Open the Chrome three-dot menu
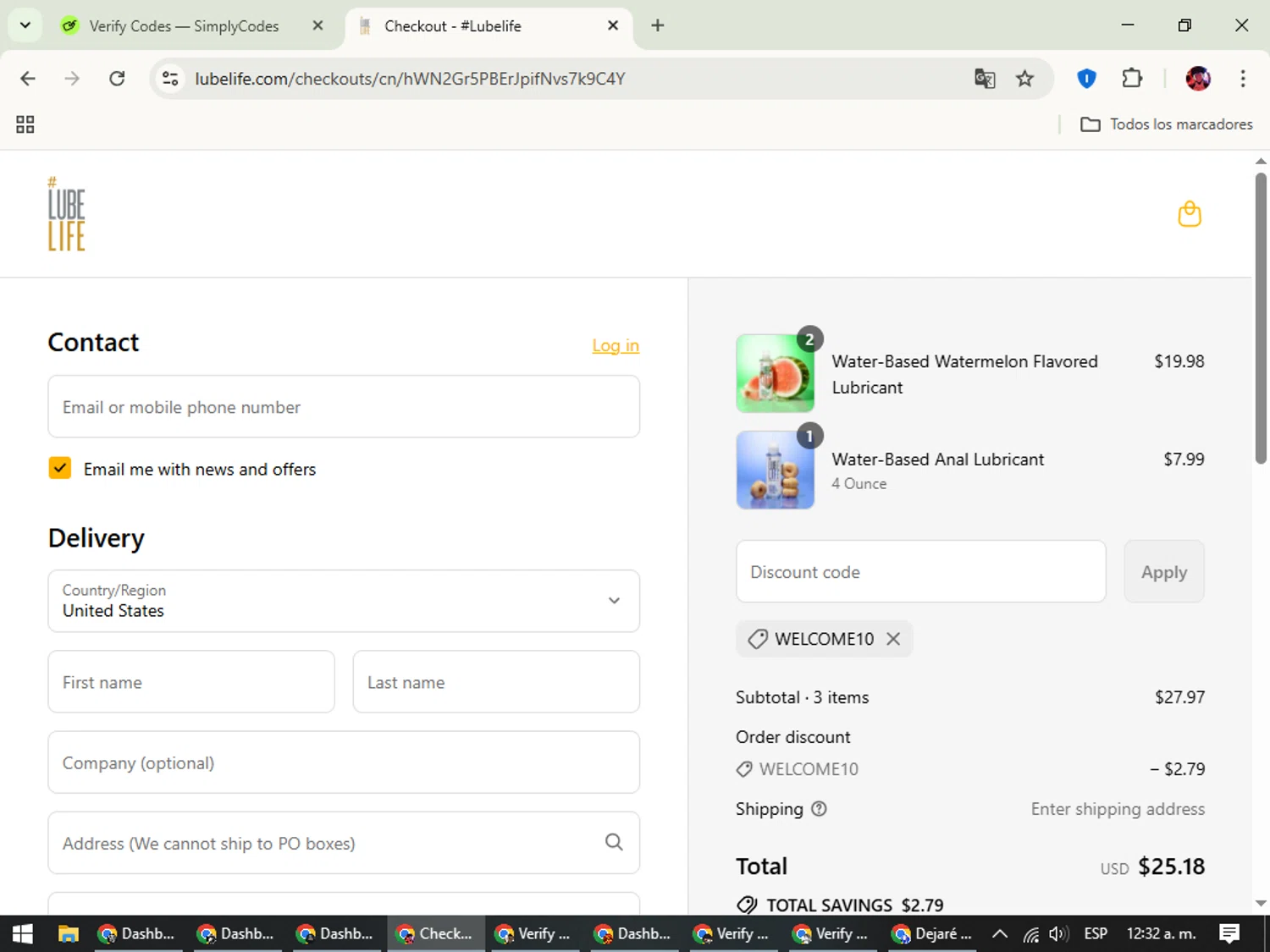This screenshot has width=1270, height=952. point(1243,79)
